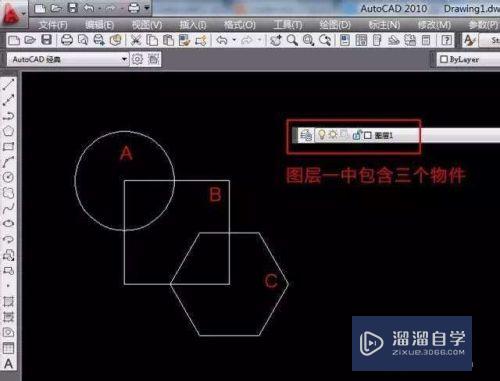Click the 3D DWF export icon
This screenshot has height=381, width=500.
[x=115, y=40]
